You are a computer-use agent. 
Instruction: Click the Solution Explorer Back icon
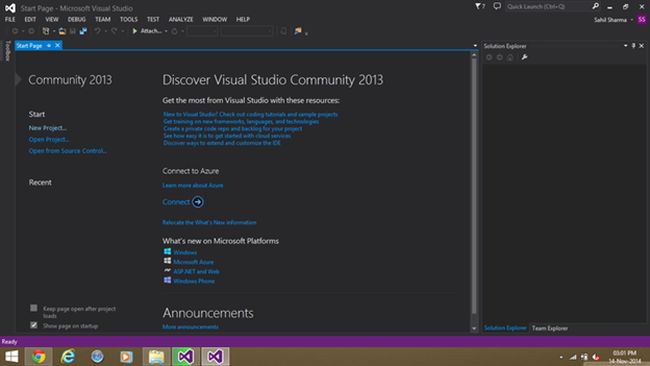point(489,57)
